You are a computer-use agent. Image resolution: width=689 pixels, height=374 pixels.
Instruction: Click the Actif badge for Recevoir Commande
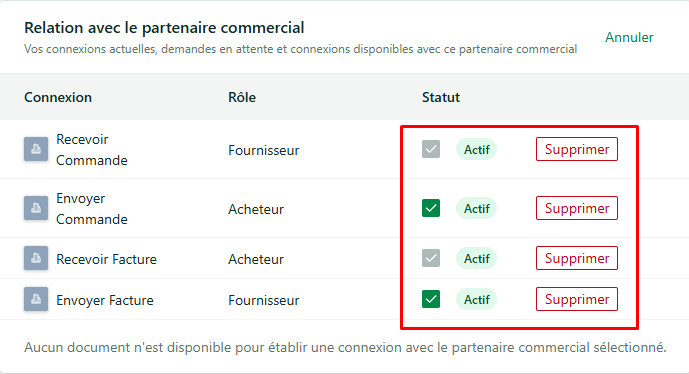(x=476, y=149)
